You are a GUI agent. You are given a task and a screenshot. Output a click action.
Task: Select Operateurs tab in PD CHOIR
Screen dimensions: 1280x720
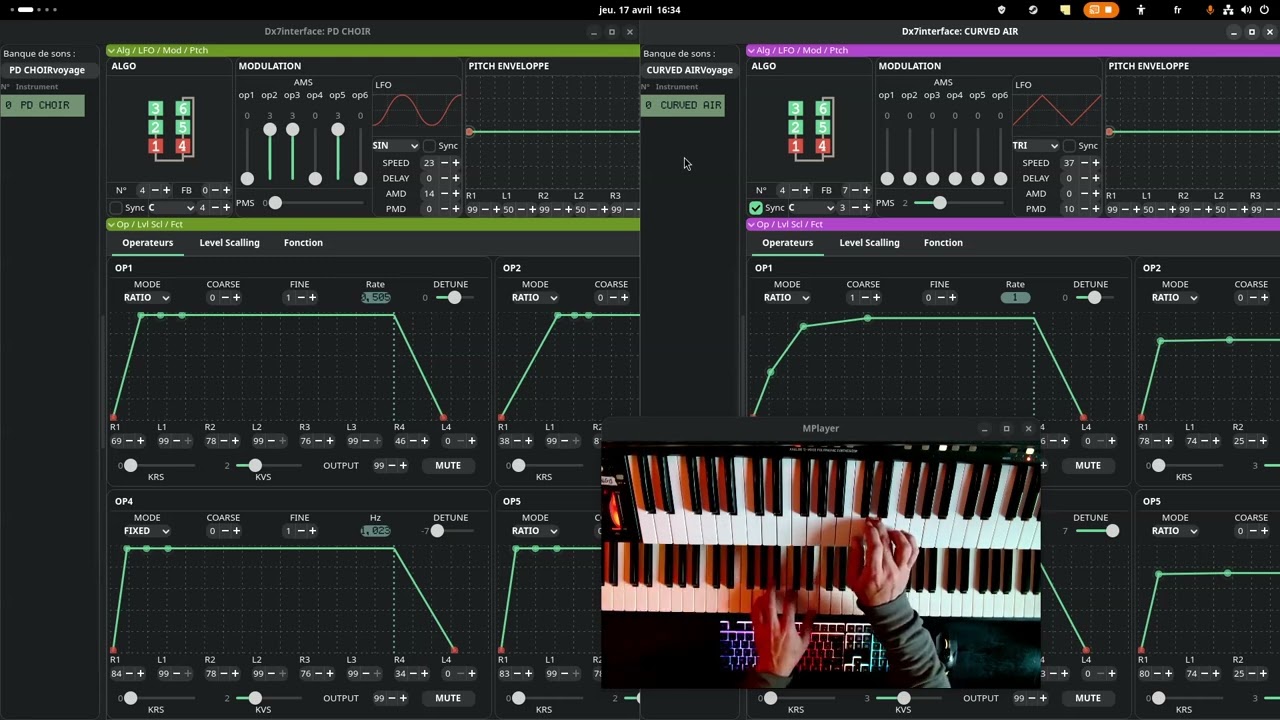click(148, 243)
